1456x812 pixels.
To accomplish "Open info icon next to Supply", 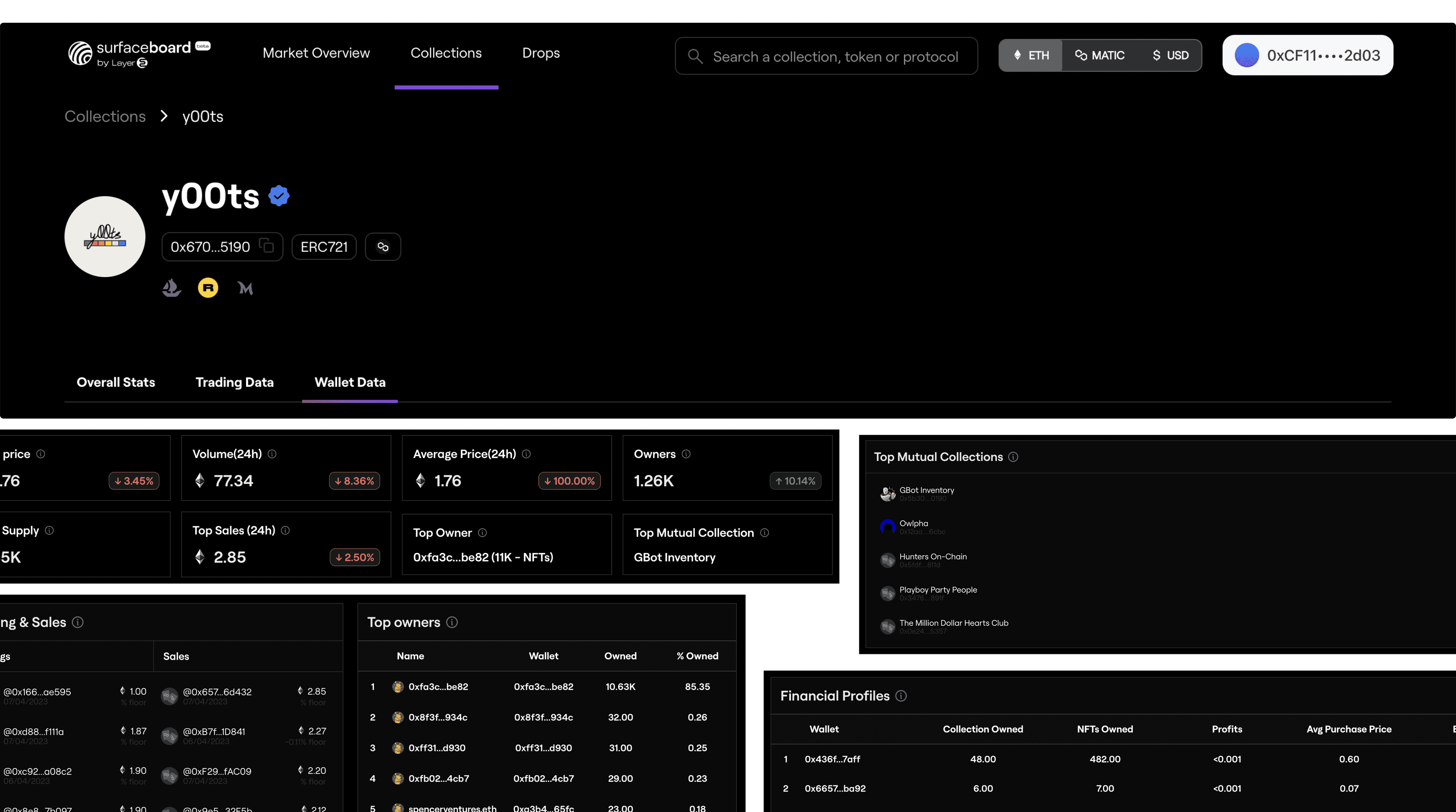I will point(49,531).
